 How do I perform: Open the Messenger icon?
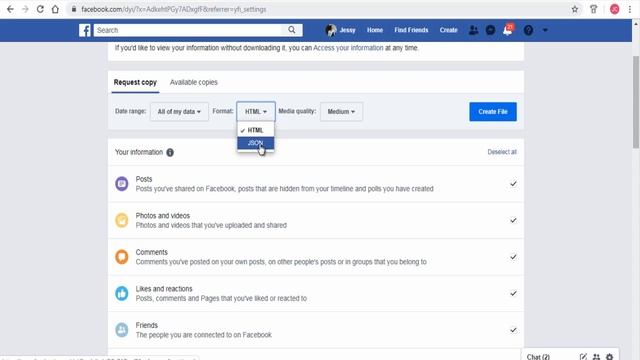pyautogui.click(x=491, y=30)
